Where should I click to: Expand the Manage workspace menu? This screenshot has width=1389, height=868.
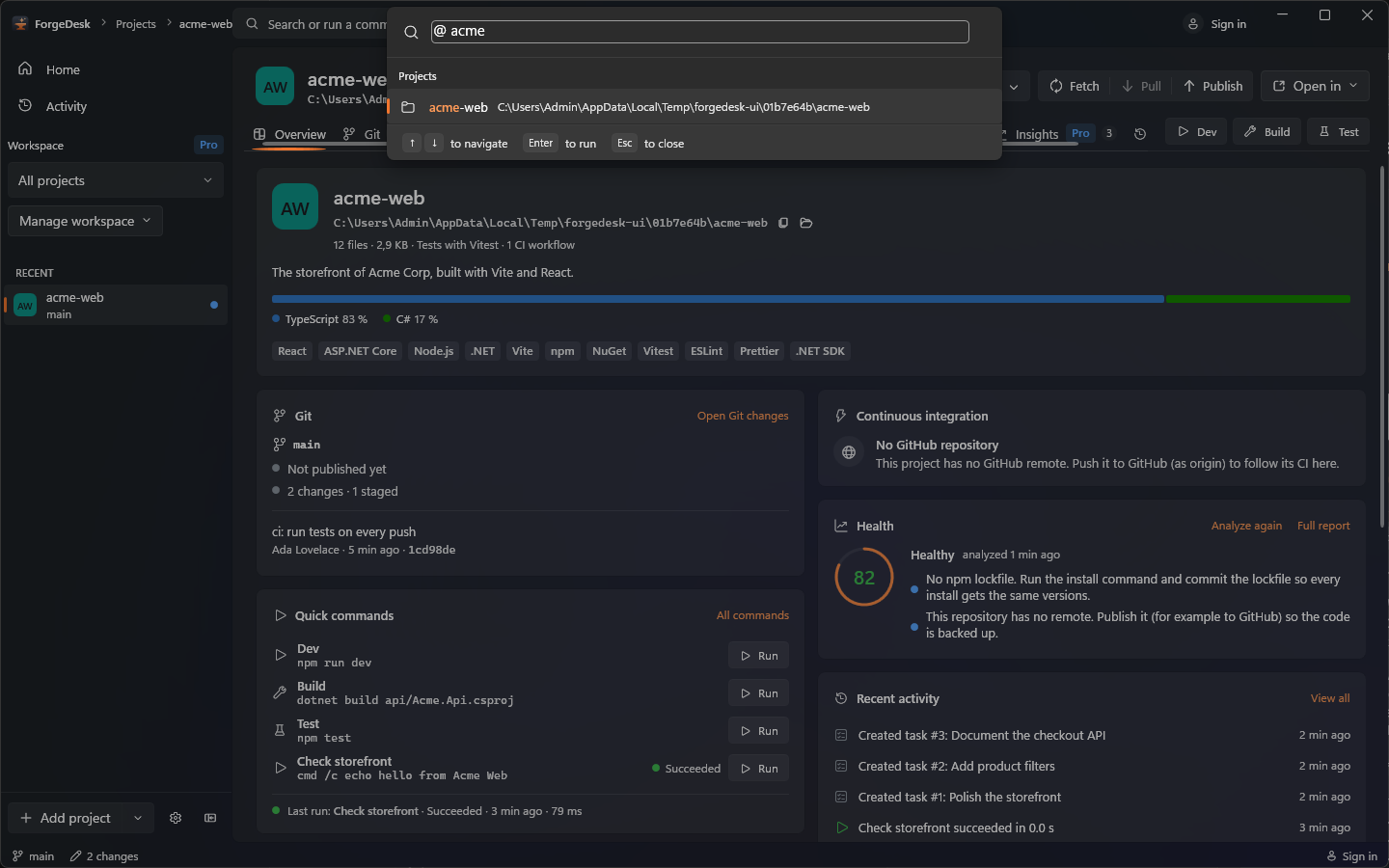(x=85, y=221)
